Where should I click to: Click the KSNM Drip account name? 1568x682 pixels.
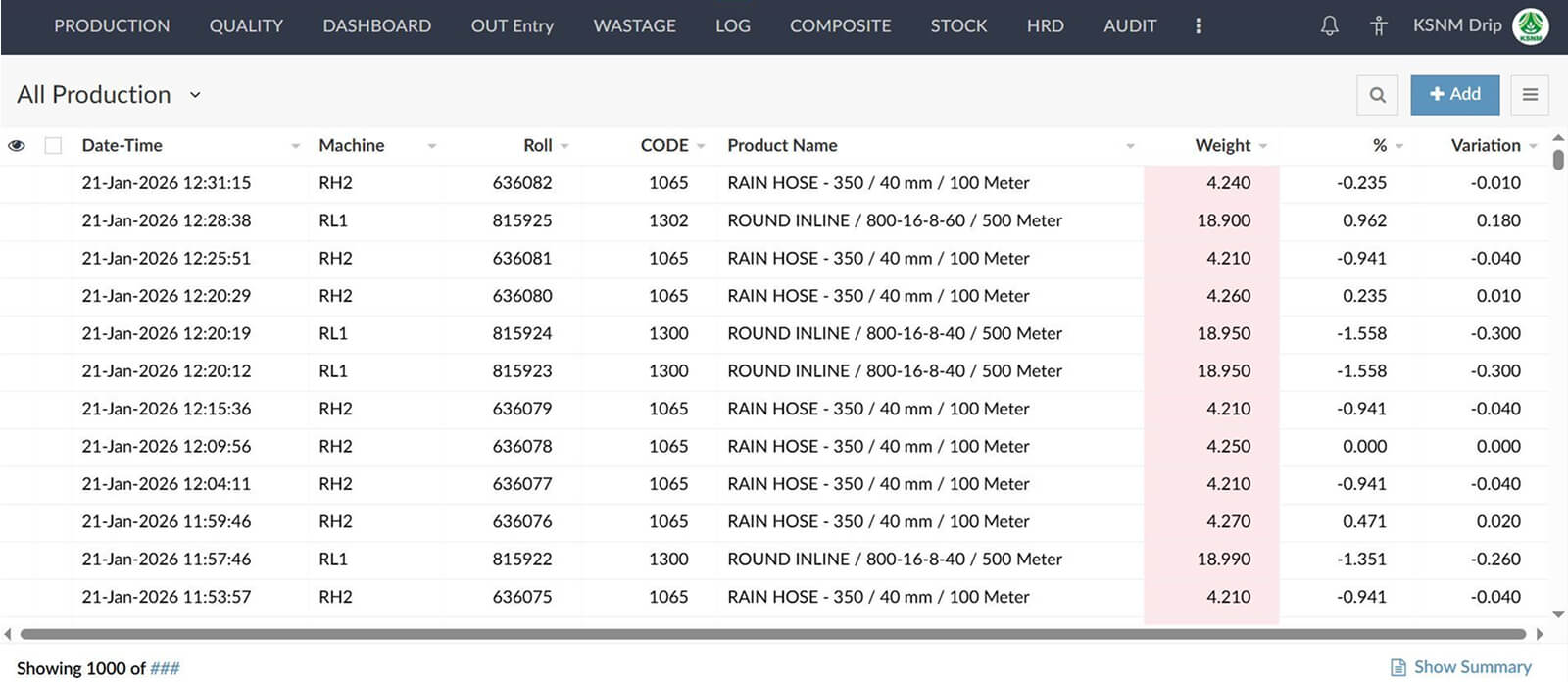(x=1457, y=25)
